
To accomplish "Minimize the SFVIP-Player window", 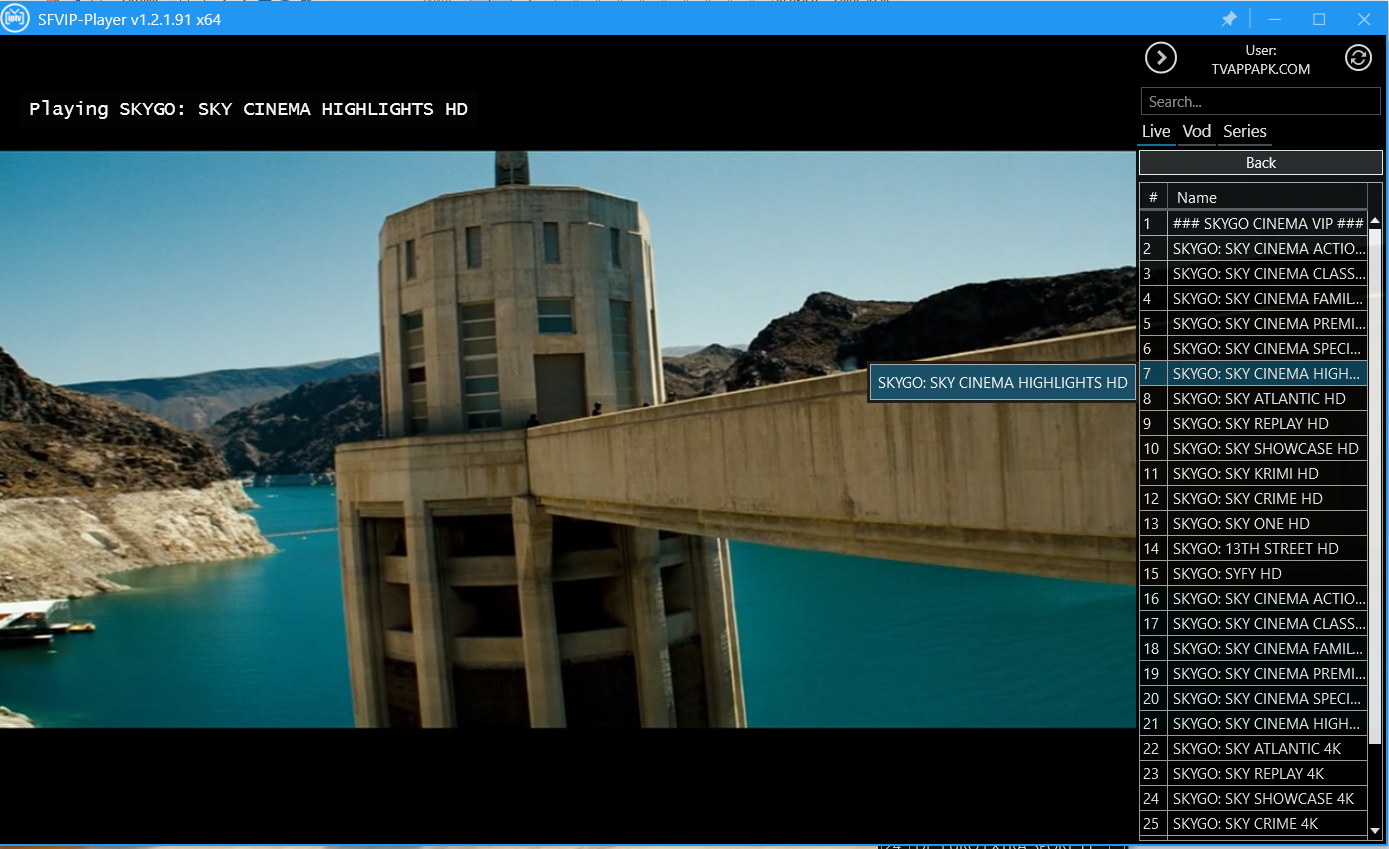I will coord(1274,19).
